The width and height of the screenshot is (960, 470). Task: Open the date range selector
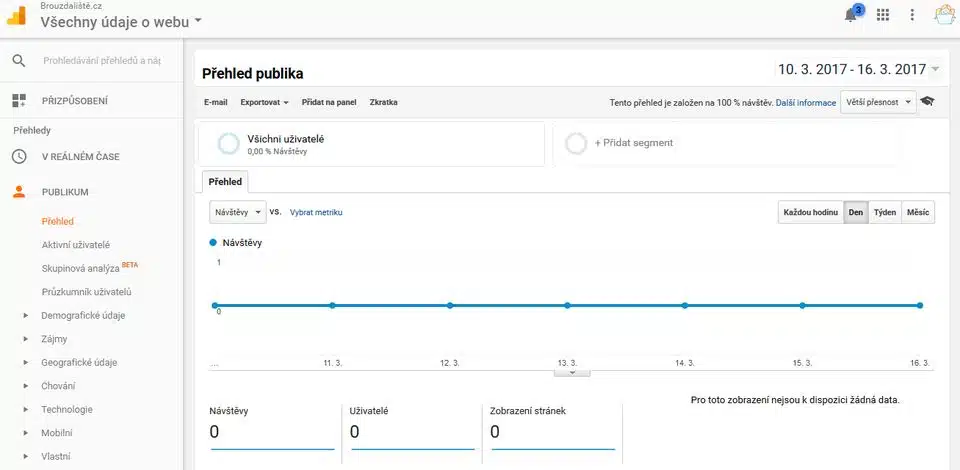point(858,69)
